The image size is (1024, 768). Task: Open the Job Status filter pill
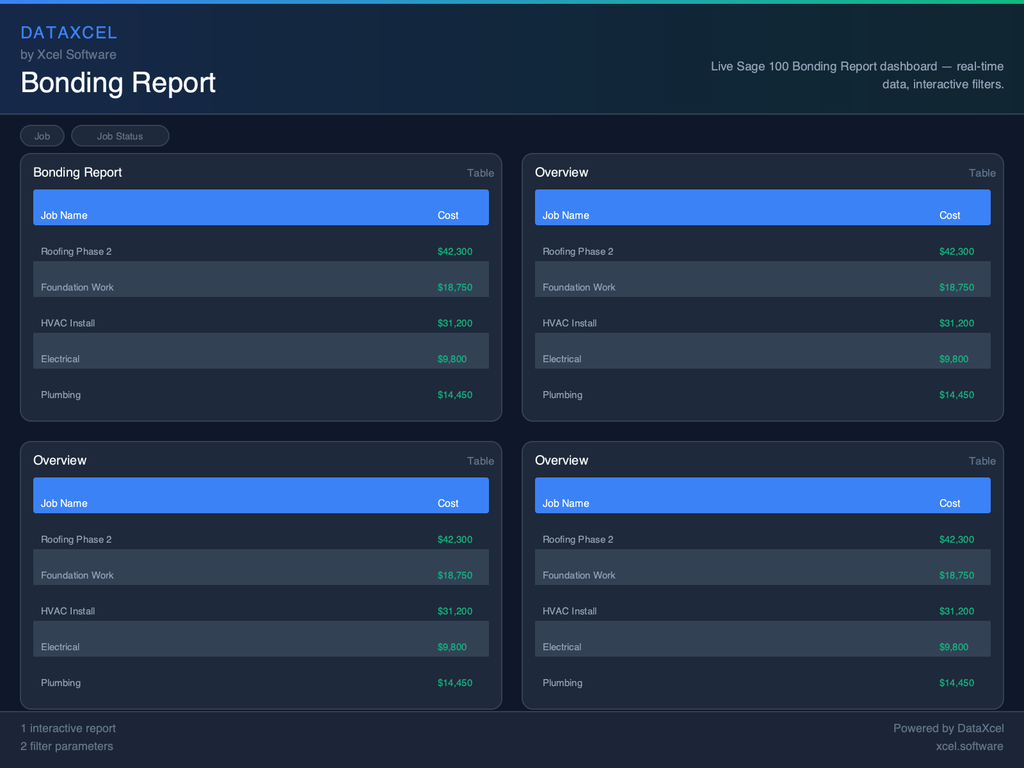(120, 136)
